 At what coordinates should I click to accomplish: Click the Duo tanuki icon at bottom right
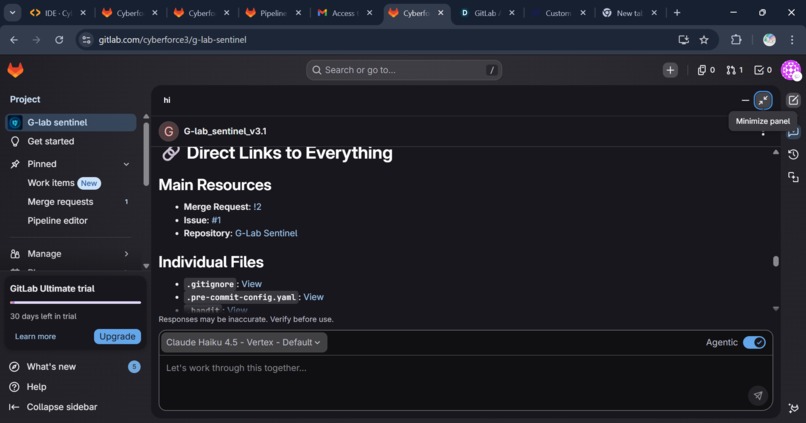(793, 408)
